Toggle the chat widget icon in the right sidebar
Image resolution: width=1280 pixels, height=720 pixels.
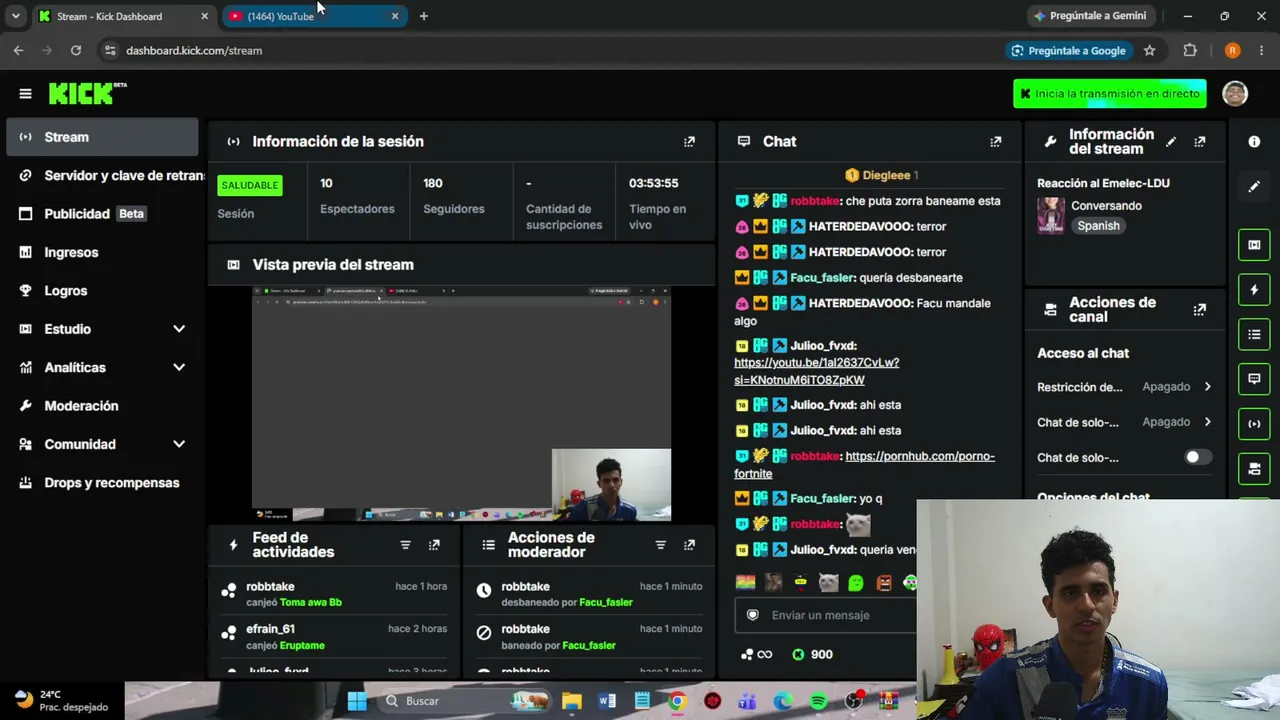pos(1254,379)
